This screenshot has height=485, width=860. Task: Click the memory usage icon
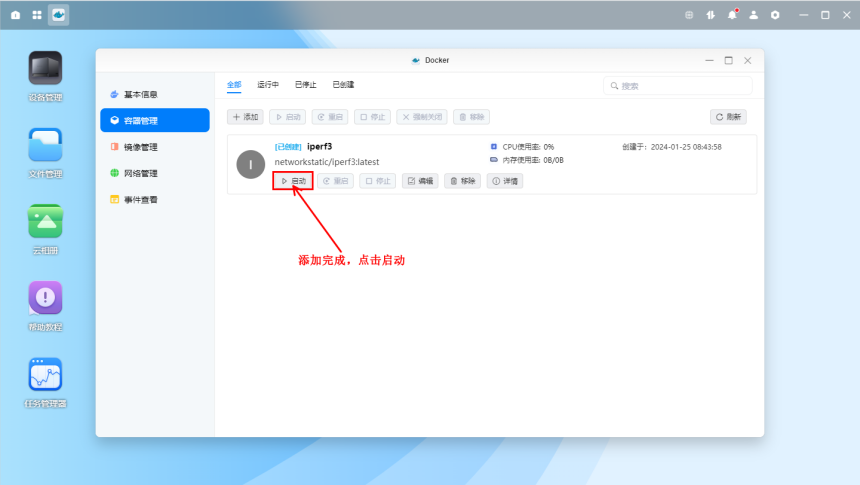[494, 160]
